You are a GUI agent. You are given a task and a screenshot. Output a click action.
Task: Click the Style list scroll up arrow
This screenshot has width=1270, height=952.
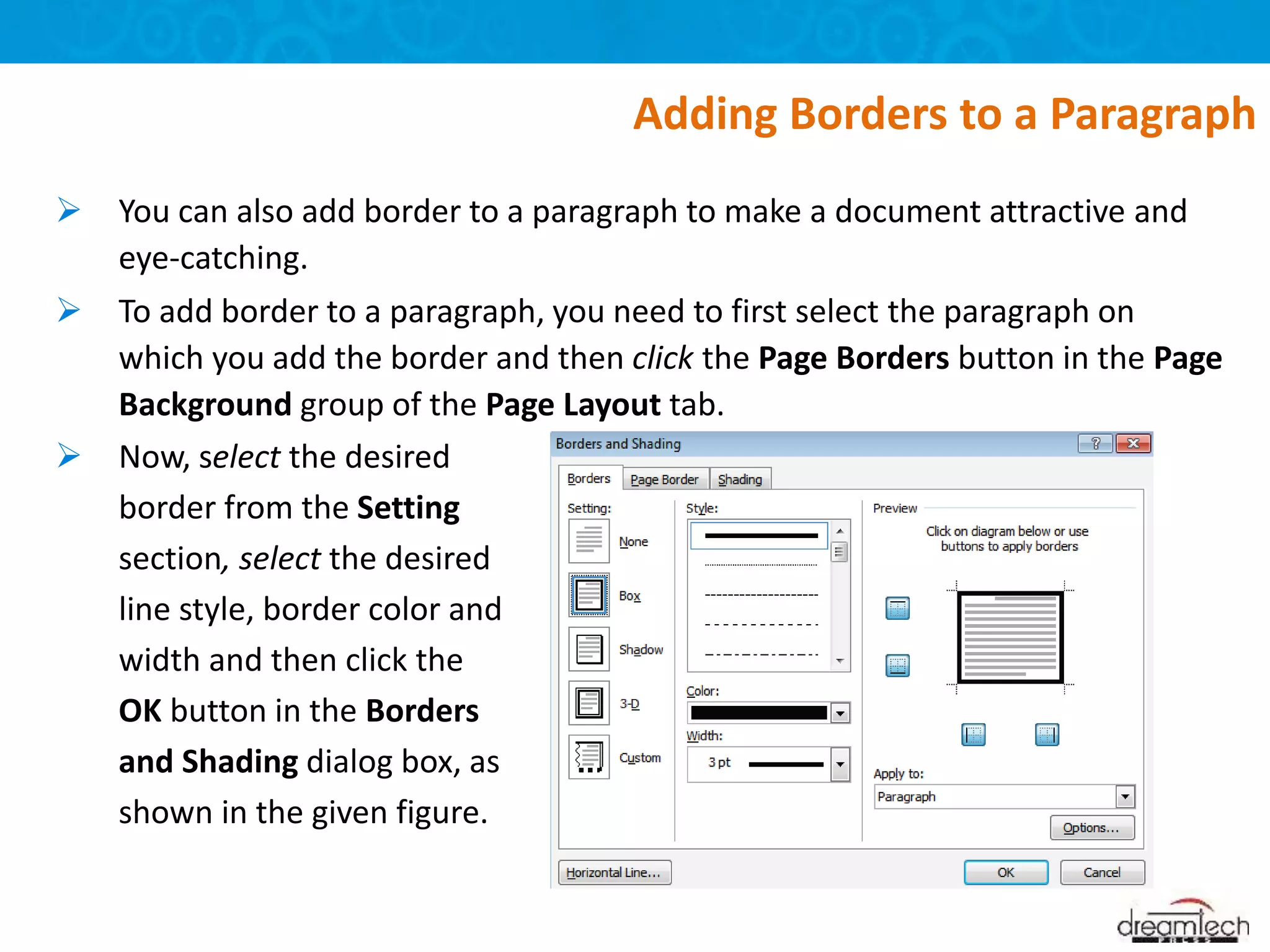[840, 531]
